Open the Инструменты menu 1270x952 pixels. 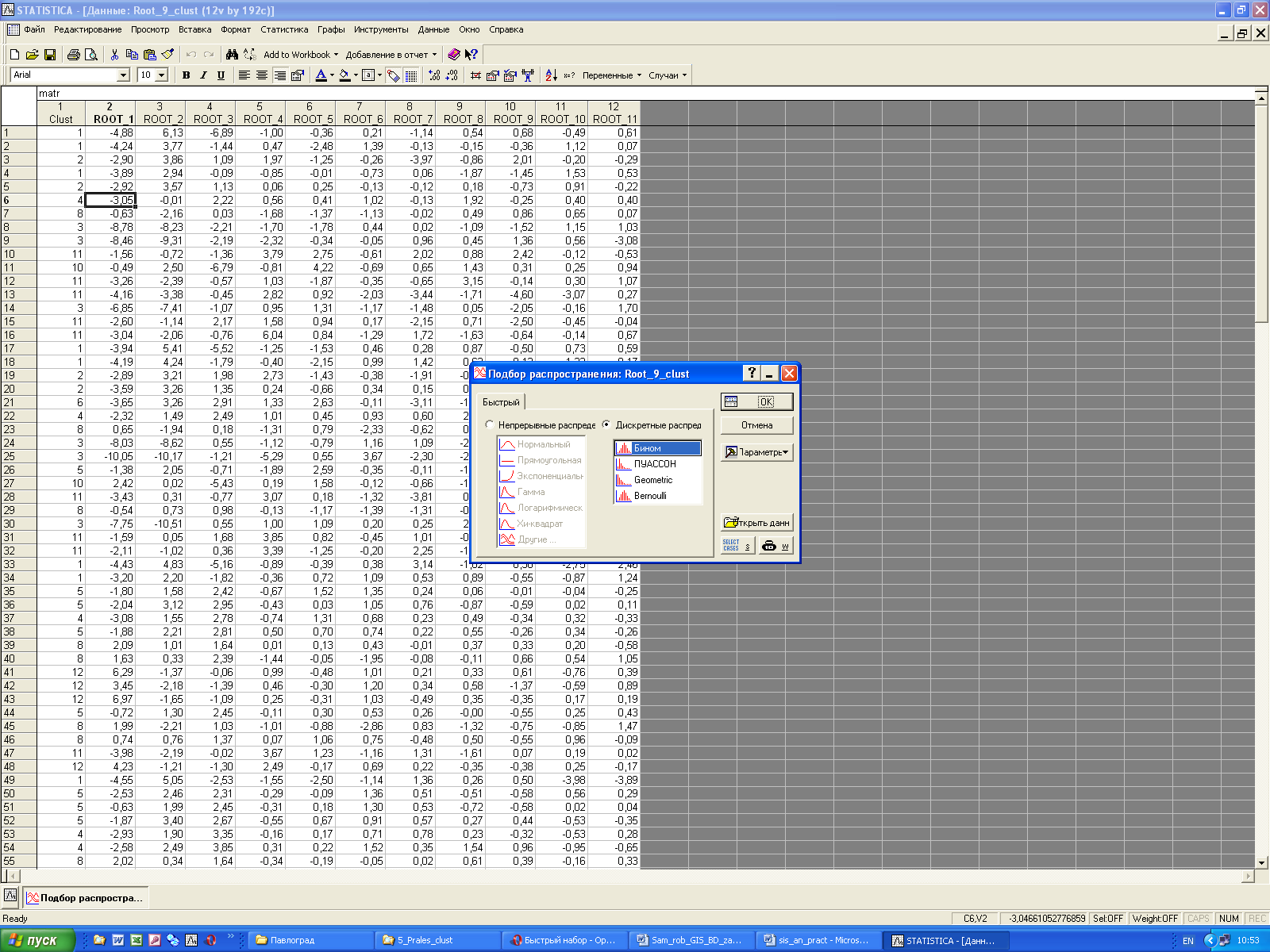(381, 29)
